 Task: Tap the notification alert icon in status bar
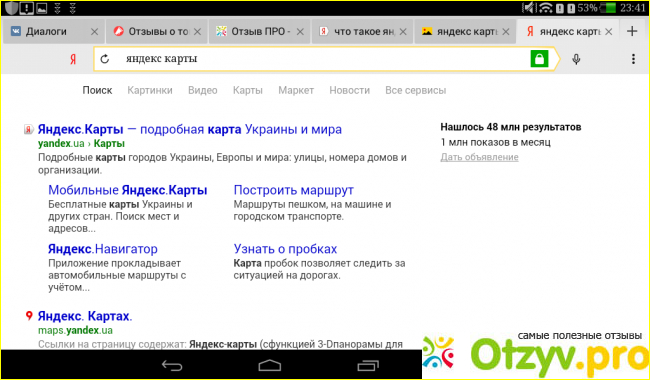pos(27,8)
